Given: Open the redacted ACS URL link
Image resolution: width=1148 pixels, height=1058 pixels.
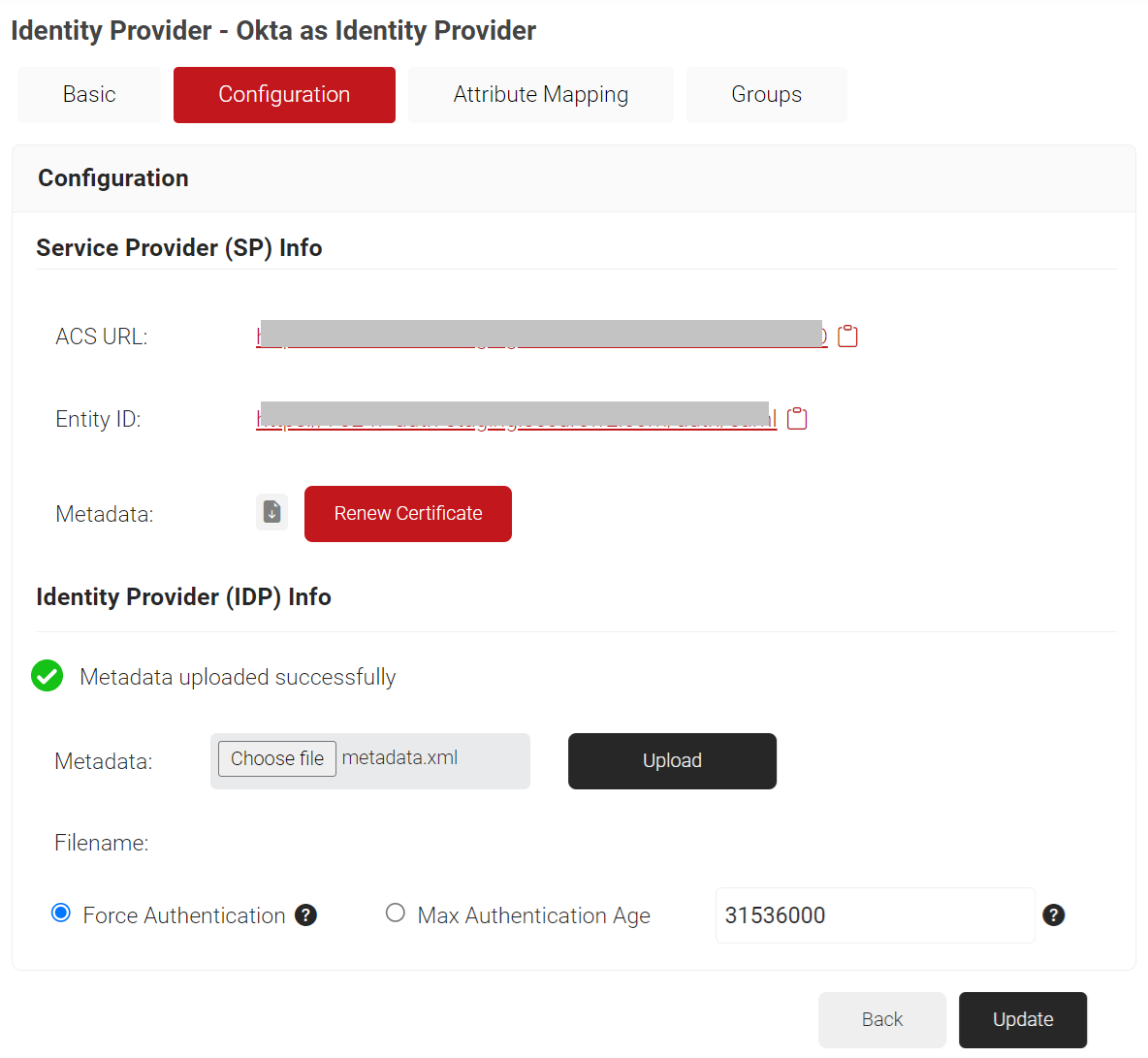Looking at the screenshot, I should 542,336.
